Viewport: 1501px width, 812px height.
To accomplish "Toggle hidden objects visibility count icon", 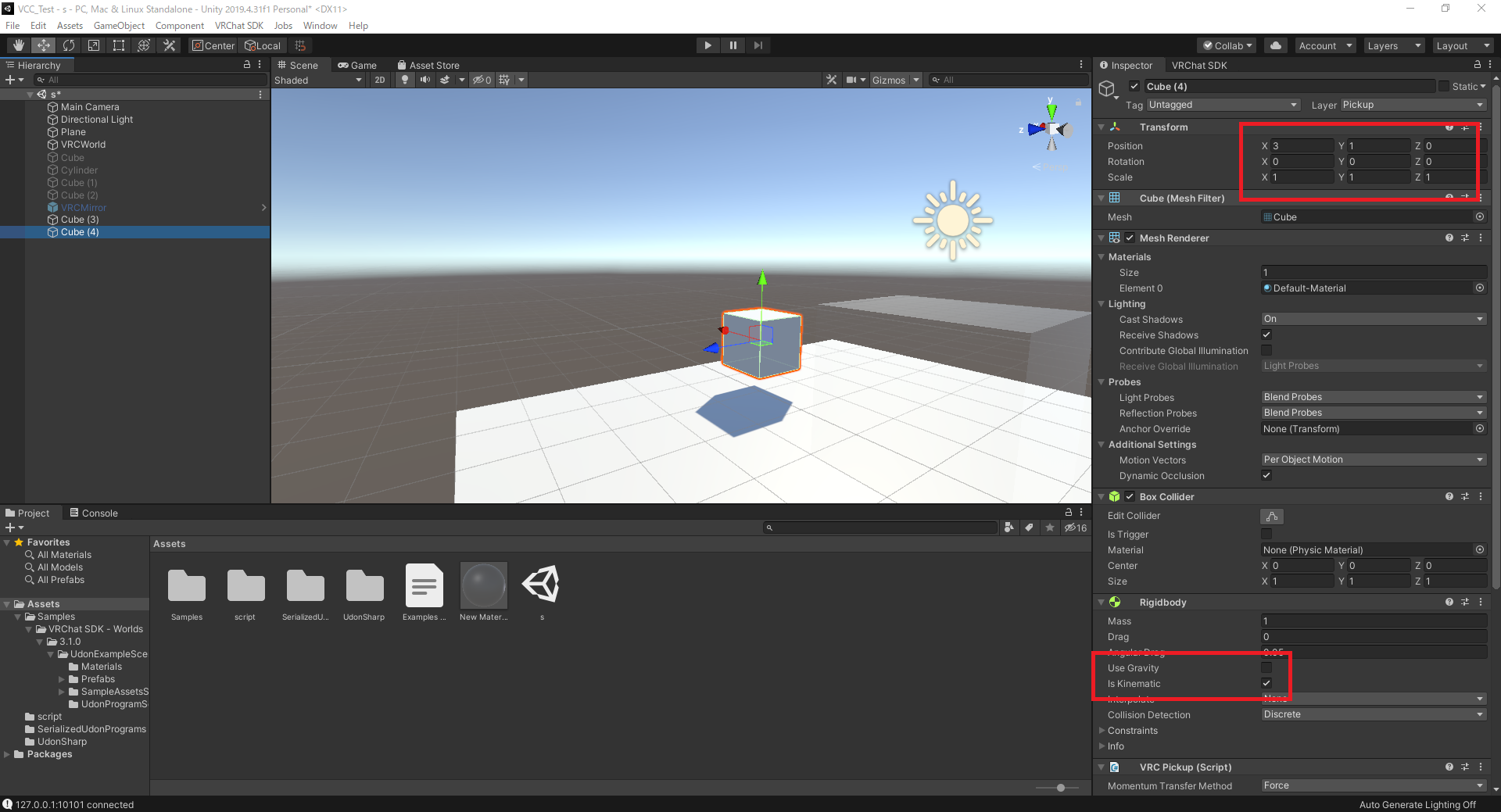I will (x=482, y=80).
